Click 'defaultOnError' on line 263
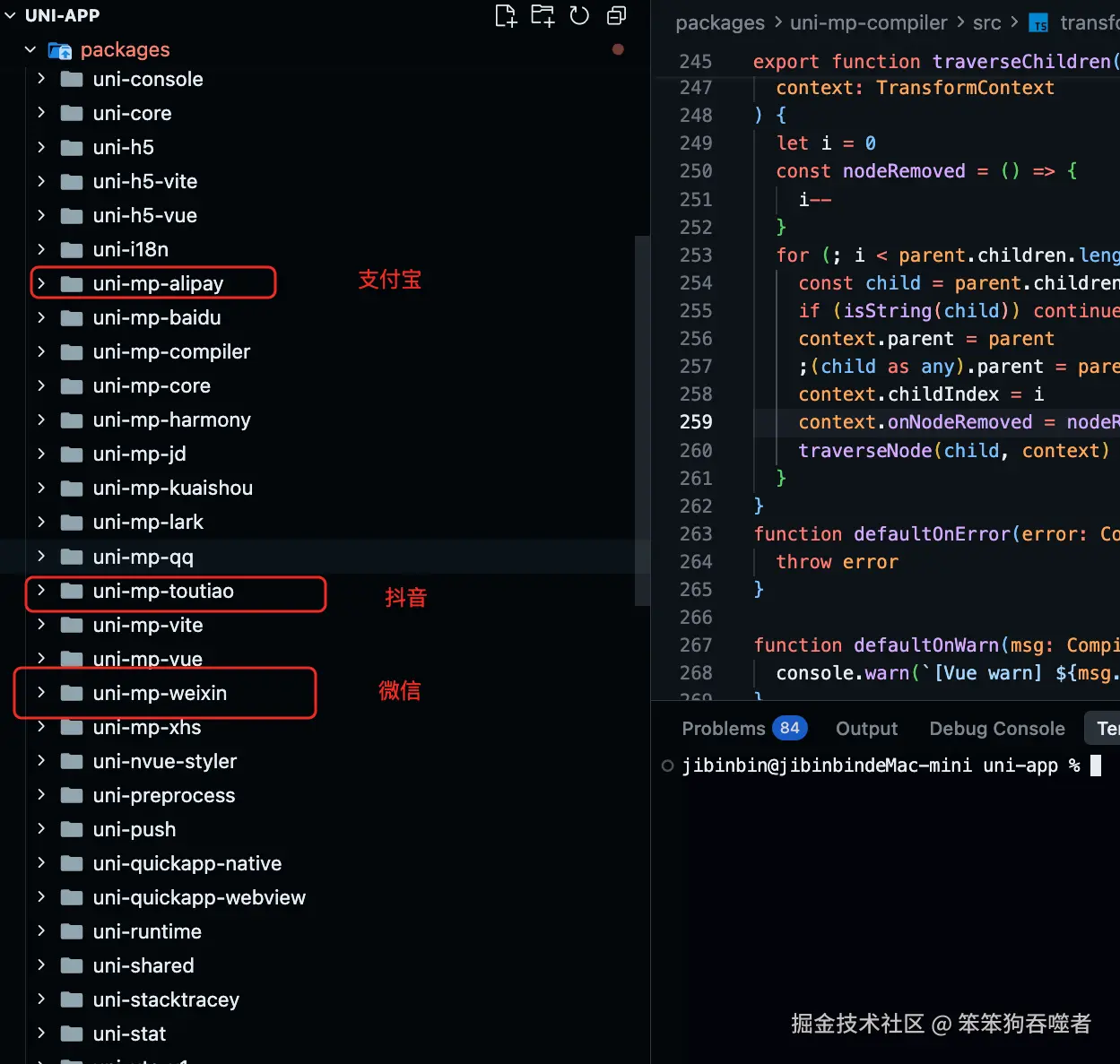This screenshot has width=1120, height=1064. point(932,534)
